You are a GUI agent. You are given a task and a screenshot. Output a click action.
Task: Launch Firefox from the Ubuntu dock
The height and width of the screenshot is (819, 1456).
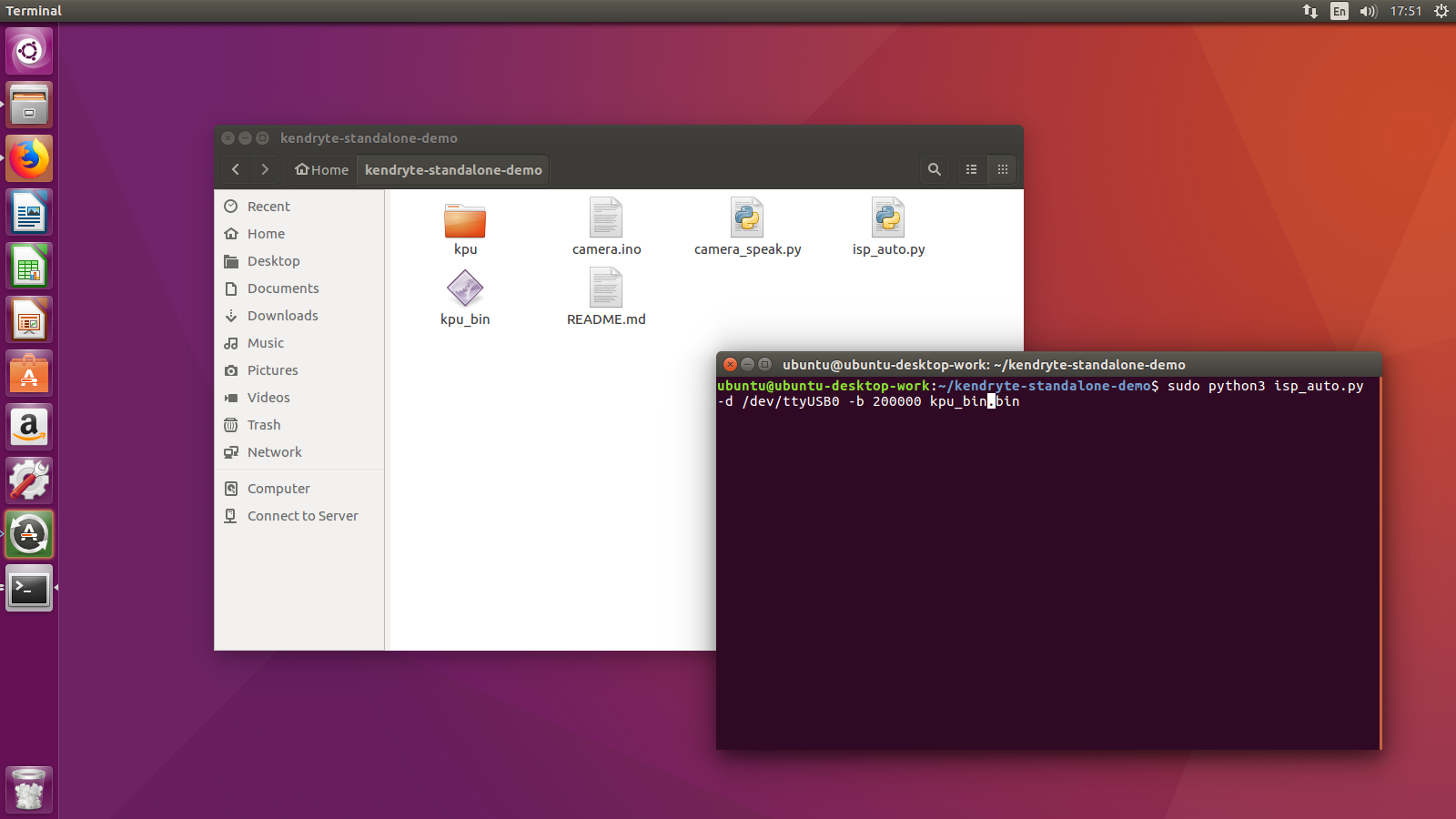pos(29,158)
